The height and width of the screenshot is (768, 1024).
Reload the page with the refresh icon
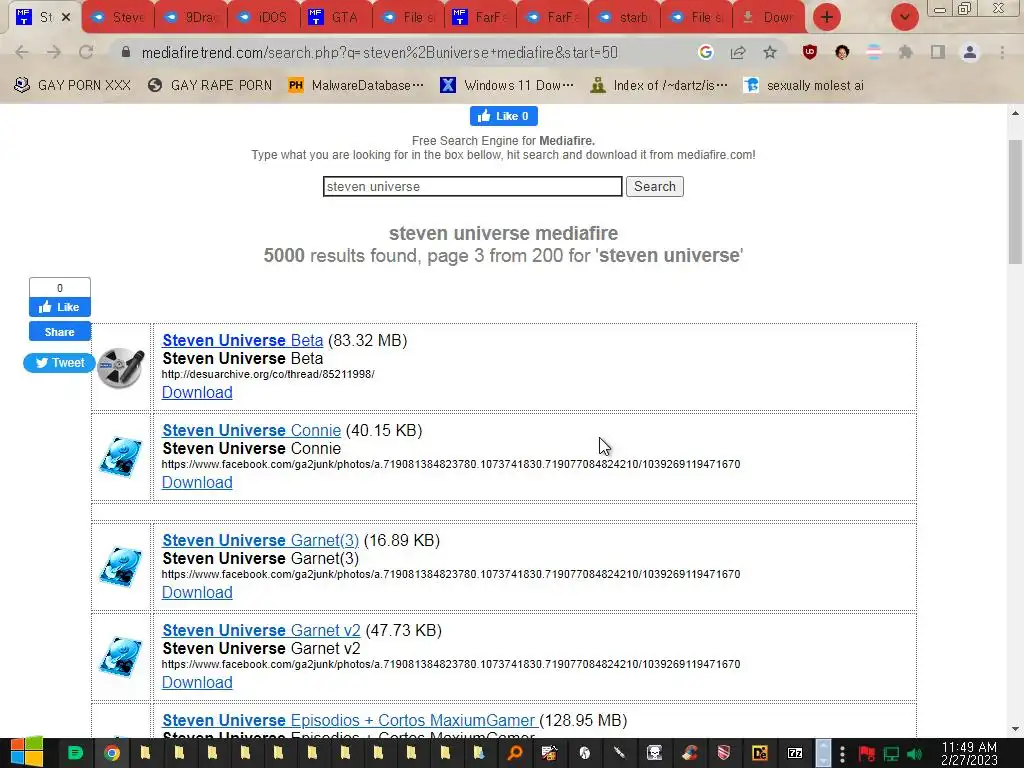click(x=86, y=52)
